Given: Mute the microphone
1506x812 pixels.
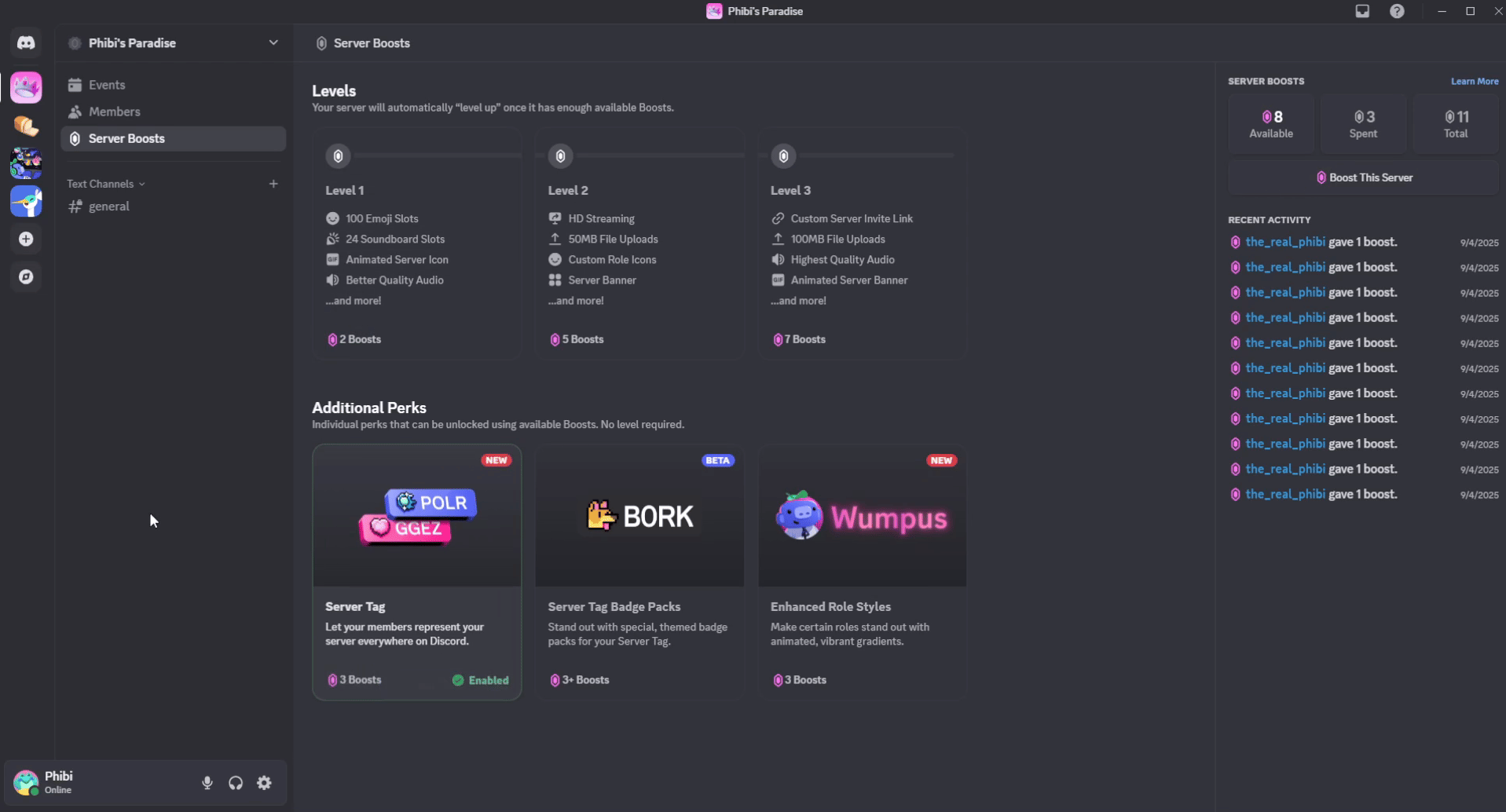Looking at the screenshot, I should point(207,782).
